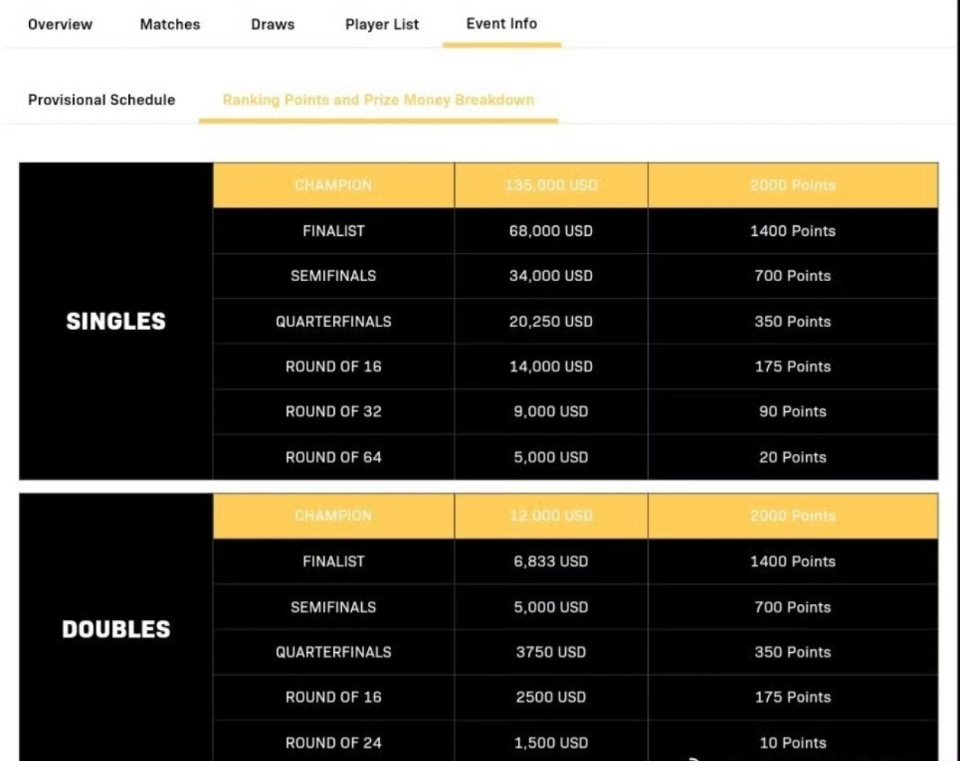This screenshot has height=761, width=960.
Task: Click the singles QUARTERFINALS row label
Action: pos(333,322)
